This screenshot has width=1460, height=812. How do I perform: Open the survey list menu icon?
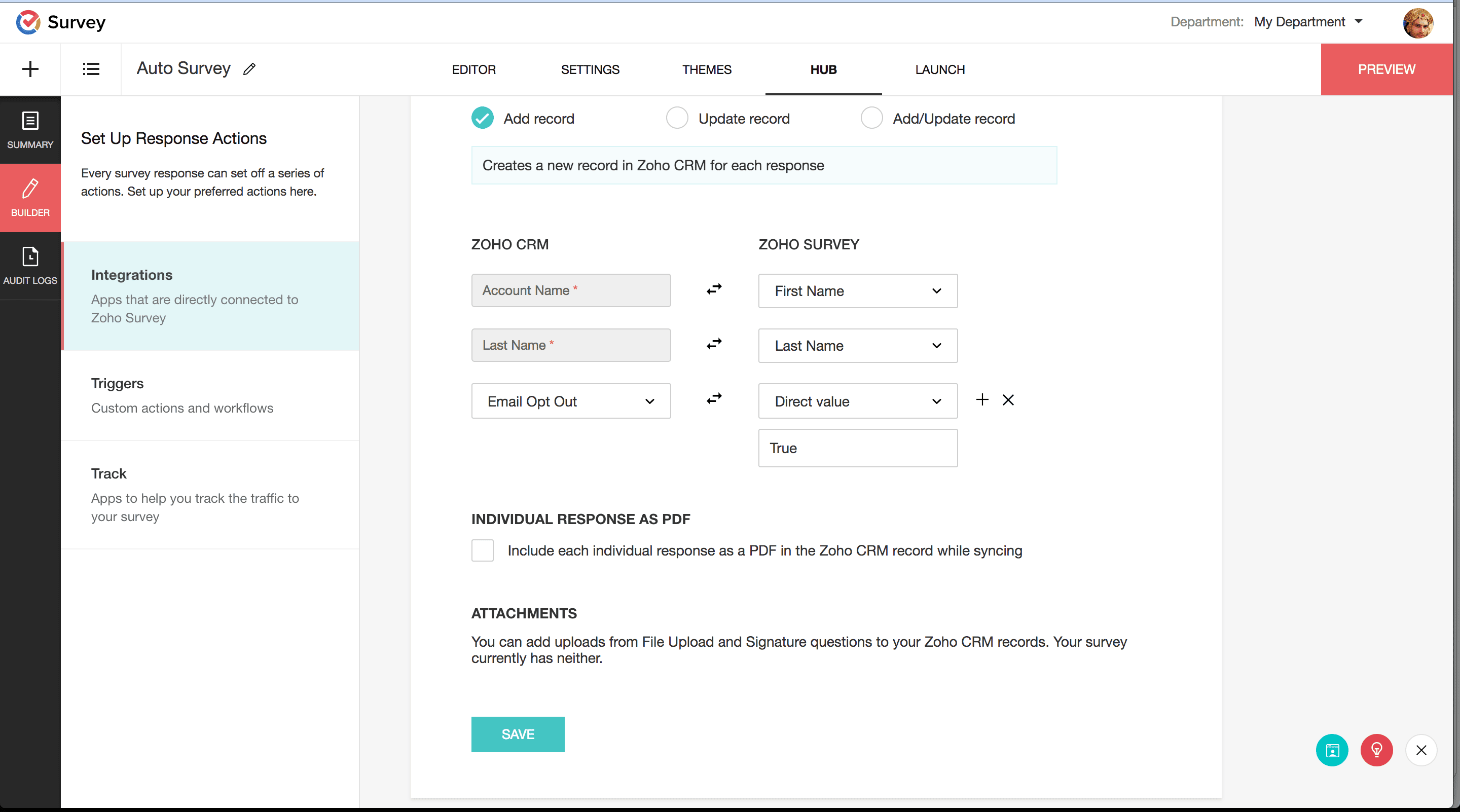(91, 69)
